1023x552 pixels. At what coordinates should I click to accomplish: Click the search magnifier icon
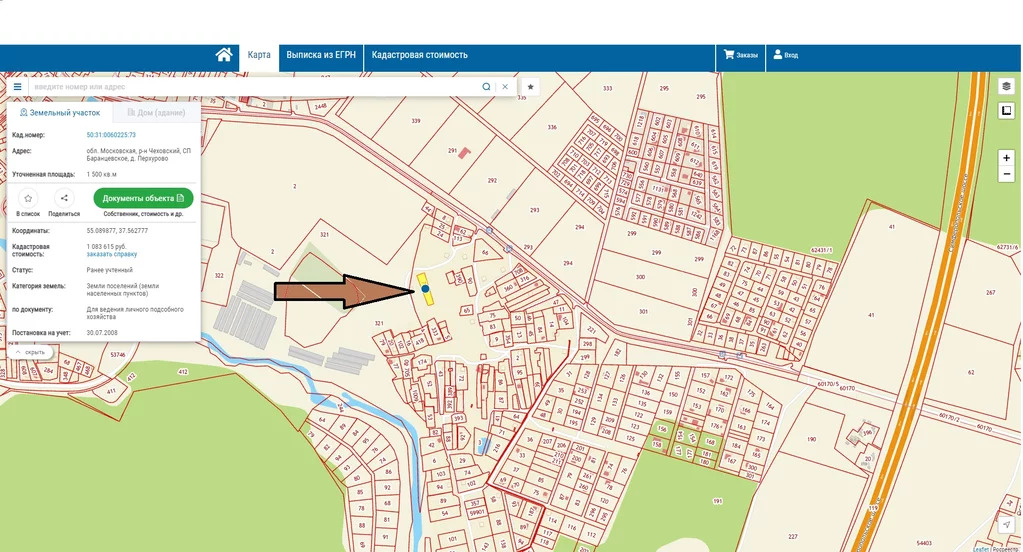486,87
